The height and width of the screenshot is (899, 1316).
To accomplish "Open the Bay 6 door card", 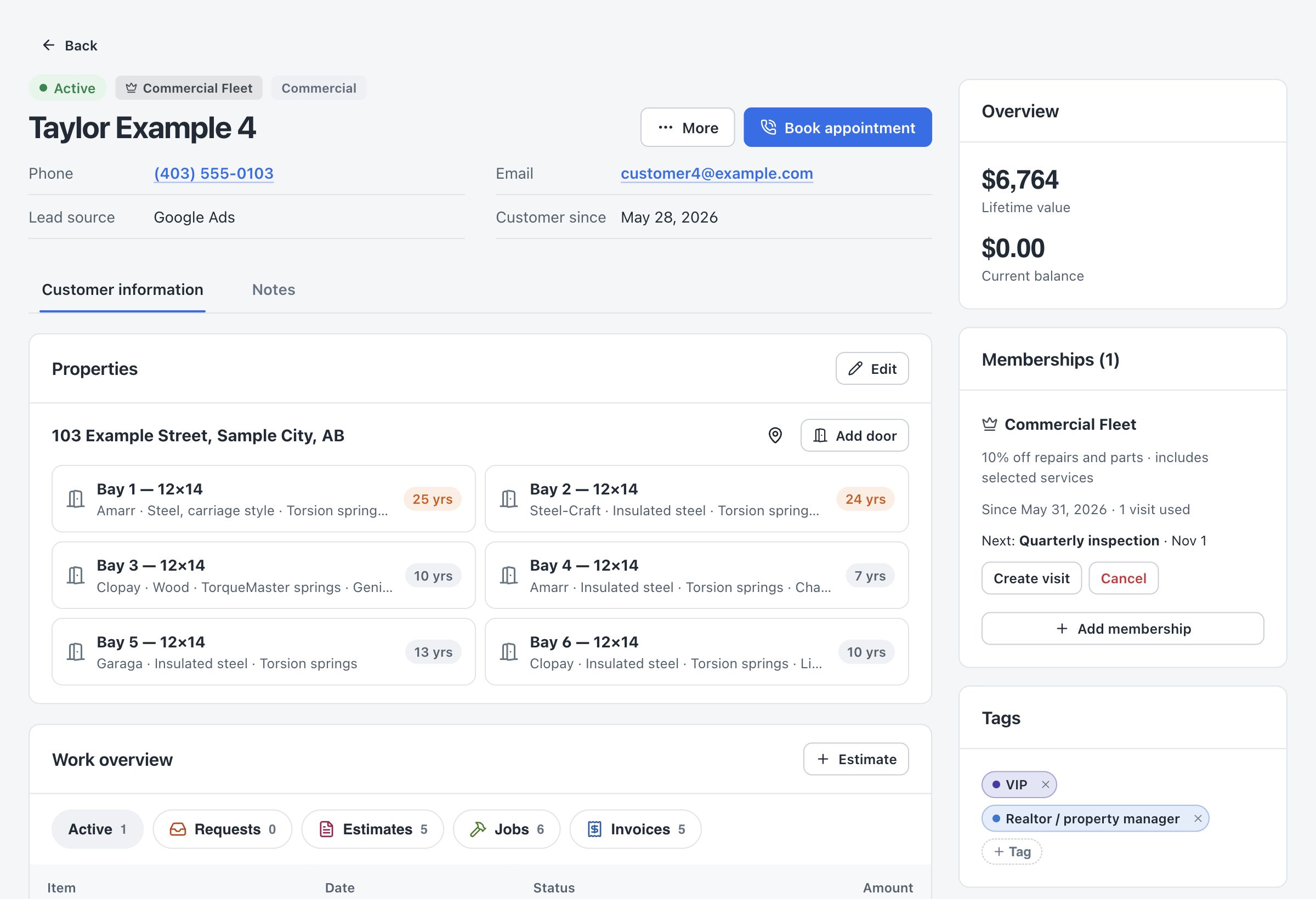I will pos(696,652).
